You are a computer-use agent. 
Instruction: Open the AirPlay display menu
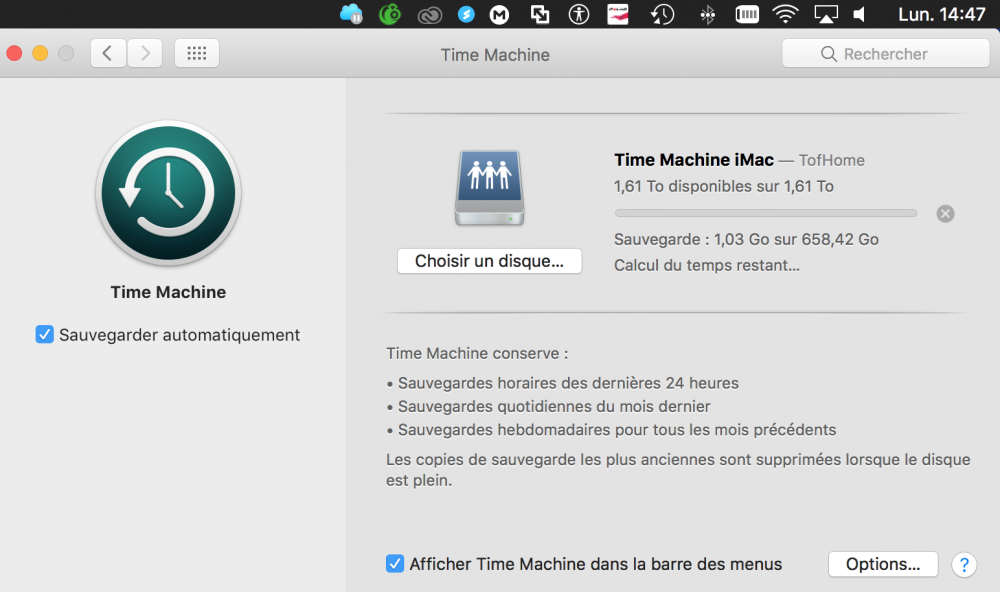[826, 14]
